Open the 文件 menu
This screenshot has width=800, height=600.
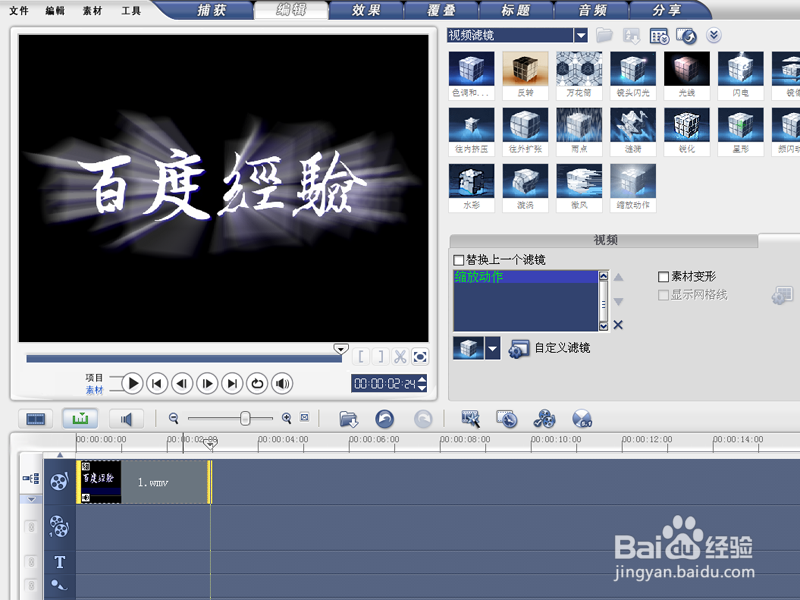pyautogui.click(x=19, y=10)
